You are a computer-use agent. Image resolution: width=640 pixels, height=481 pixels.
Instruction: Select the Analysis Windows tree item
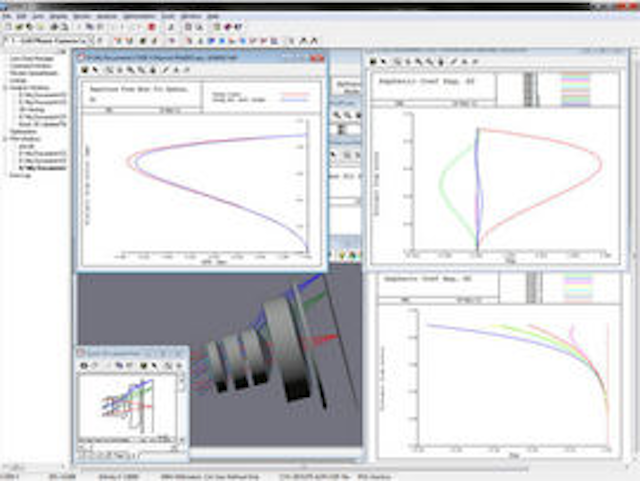(30, 88)
